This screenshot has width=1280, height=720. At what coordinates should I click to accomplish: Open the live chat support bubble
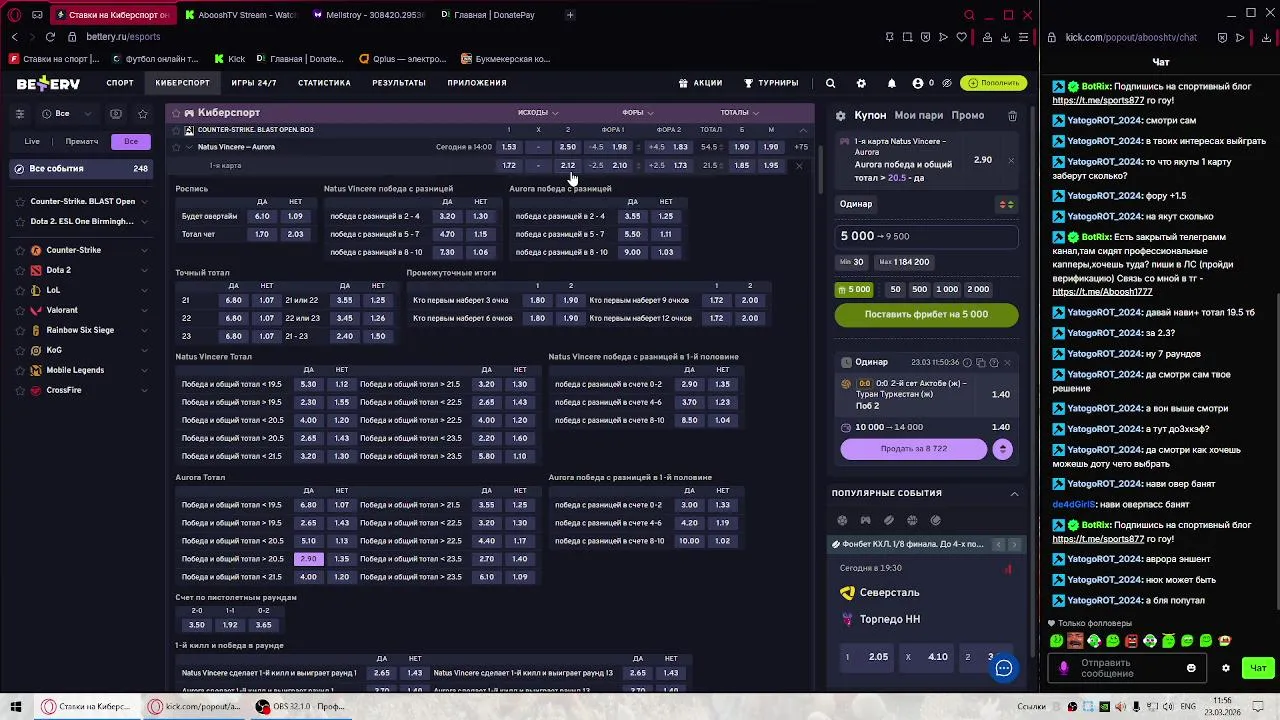[1004, 668]
